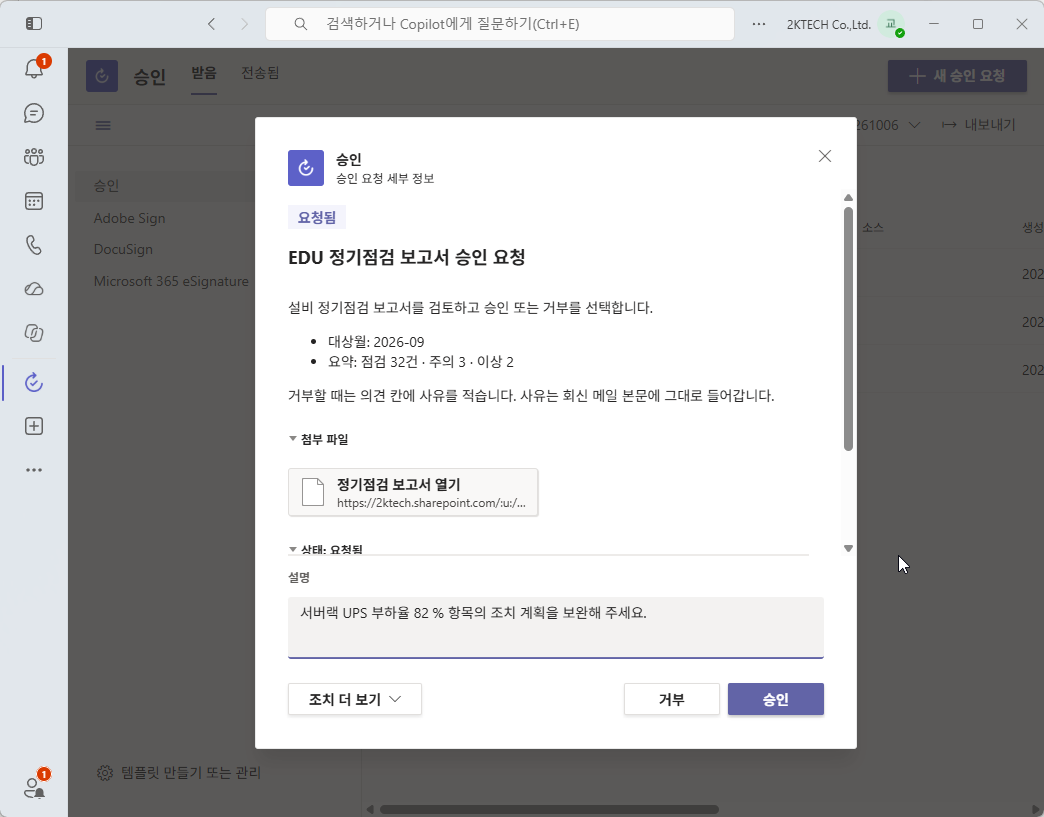
Task: Open the Activity notifications bell
Action: point(34,69)
